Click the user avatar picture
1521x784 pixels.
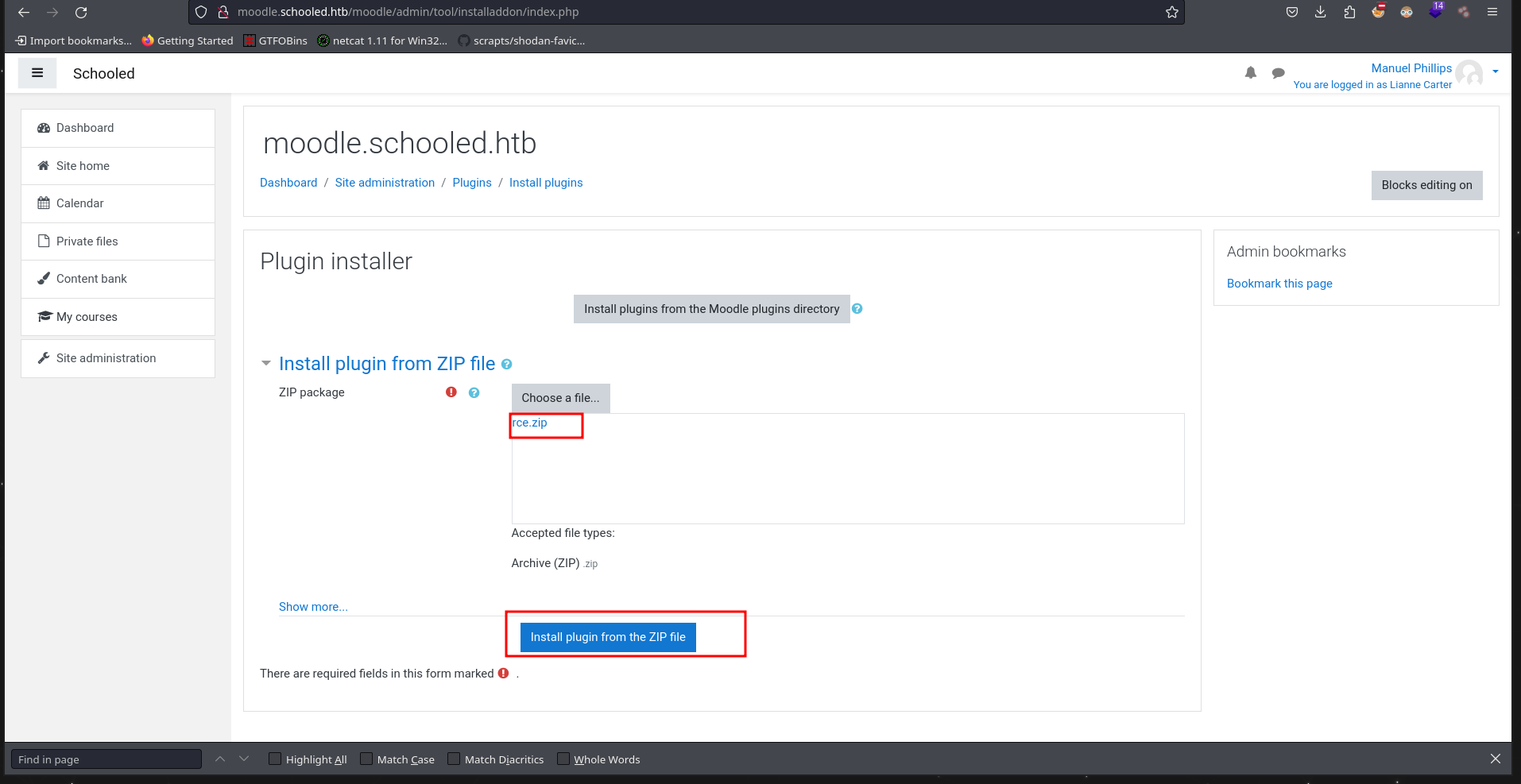pos(1470,74)
